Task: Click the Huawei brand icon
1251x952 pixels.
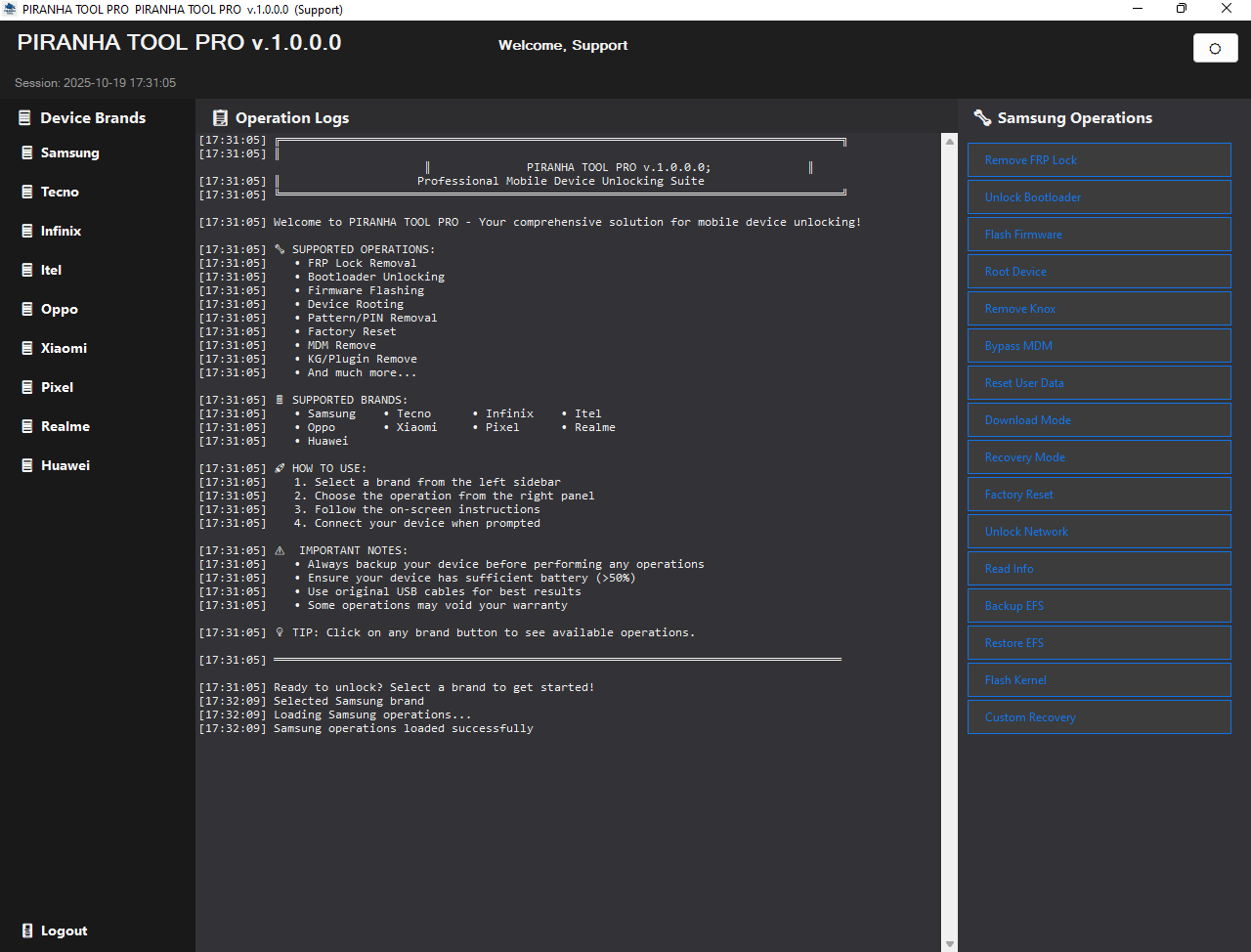Action: click(27, 465)
